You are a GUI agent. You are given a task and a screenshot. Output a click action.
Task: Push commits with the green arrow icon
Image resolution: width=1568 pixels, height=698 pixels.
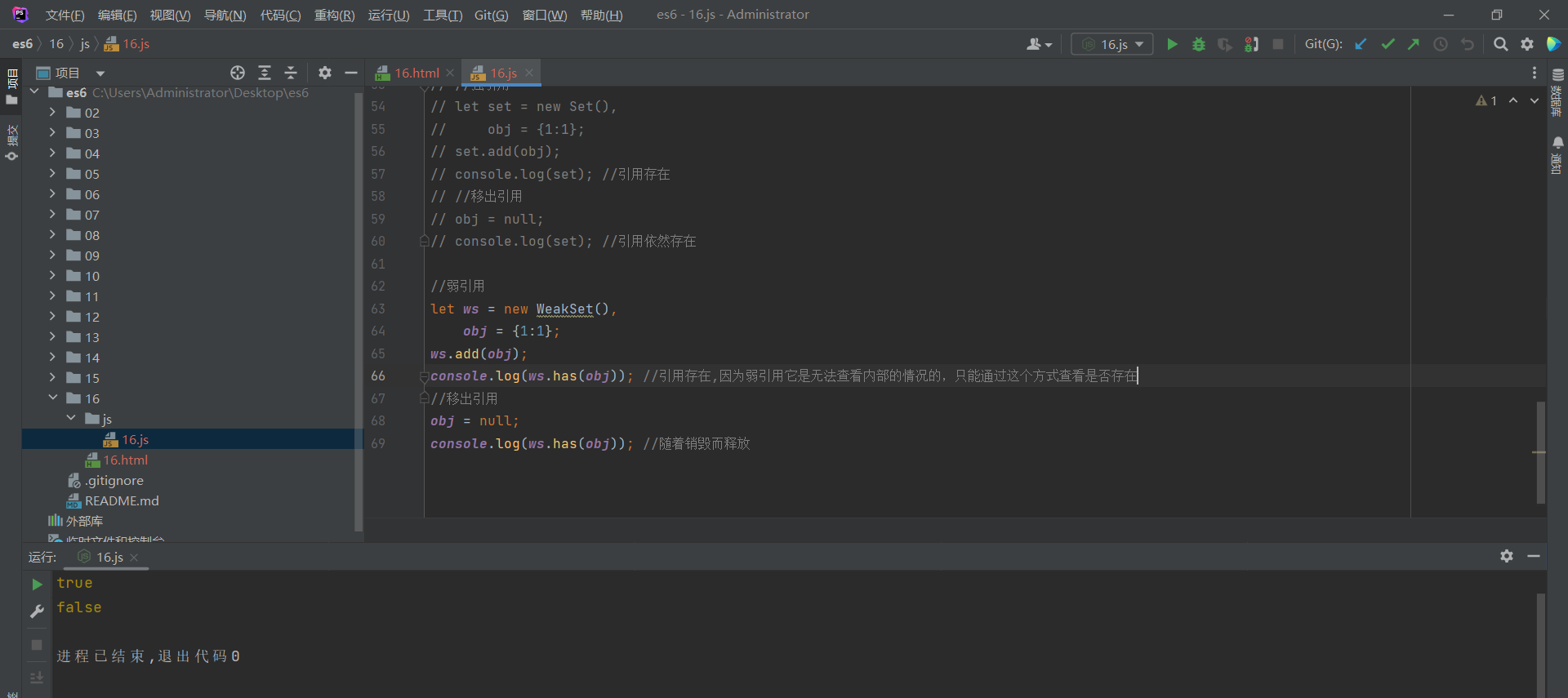[x=1414, y=44]
